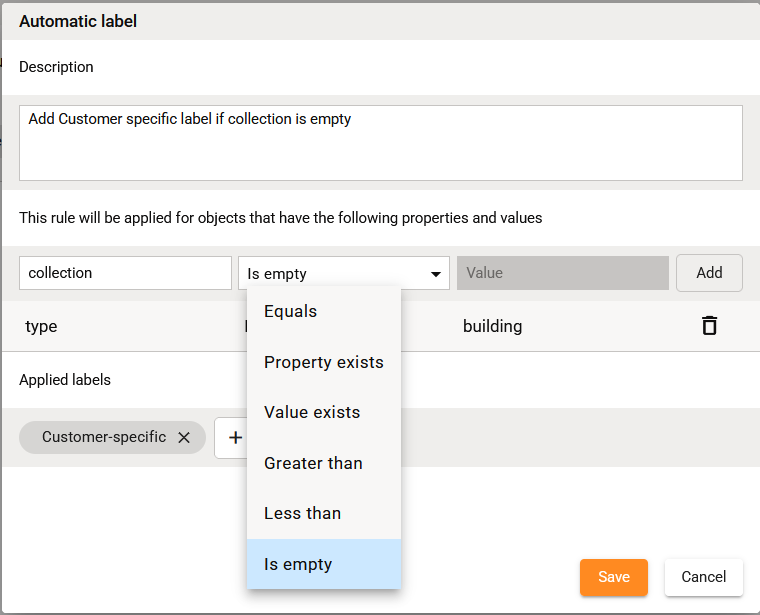Click the greyed-out Value input field
This screenshot has width=760, height=615.
point(562,273)
